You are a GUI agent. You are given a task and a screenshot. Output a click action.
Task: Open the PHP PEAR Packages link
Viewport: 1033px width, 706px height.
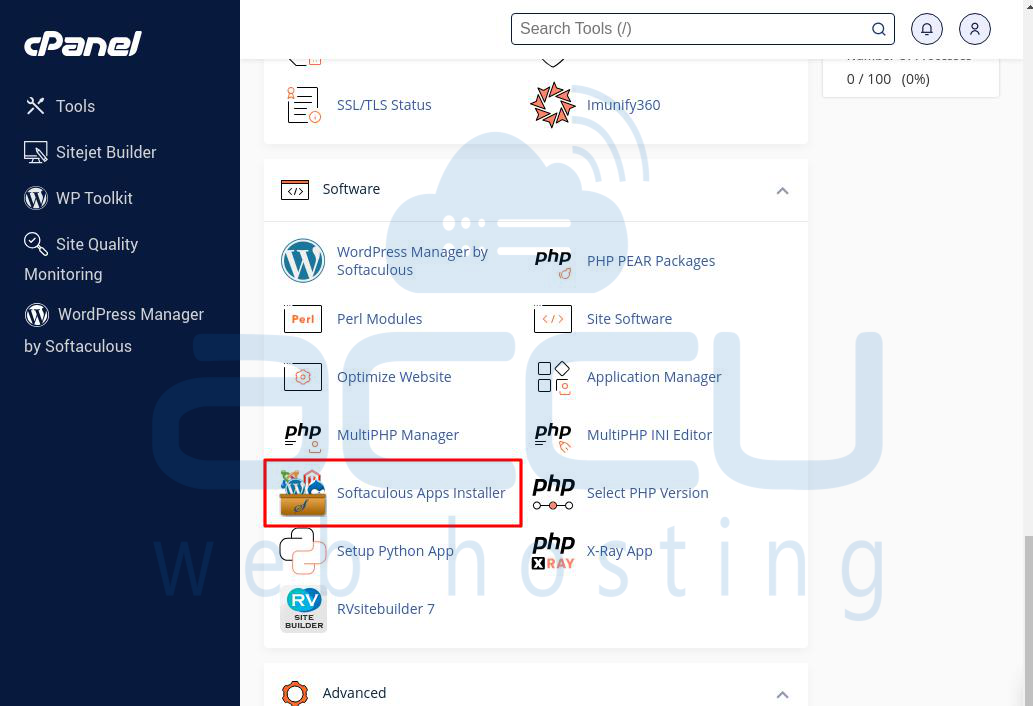651,261
